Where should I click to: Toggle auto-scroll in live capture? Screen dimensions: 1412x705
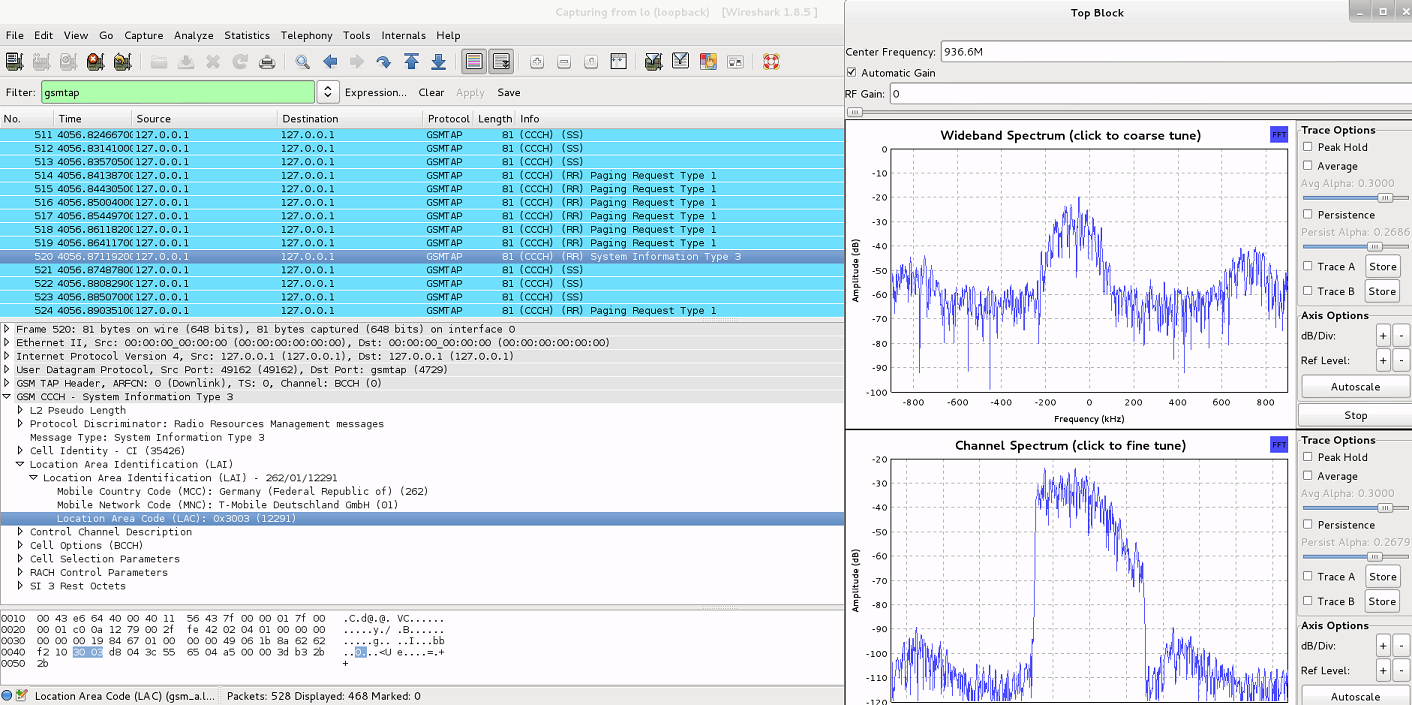[x=501, y=62]
